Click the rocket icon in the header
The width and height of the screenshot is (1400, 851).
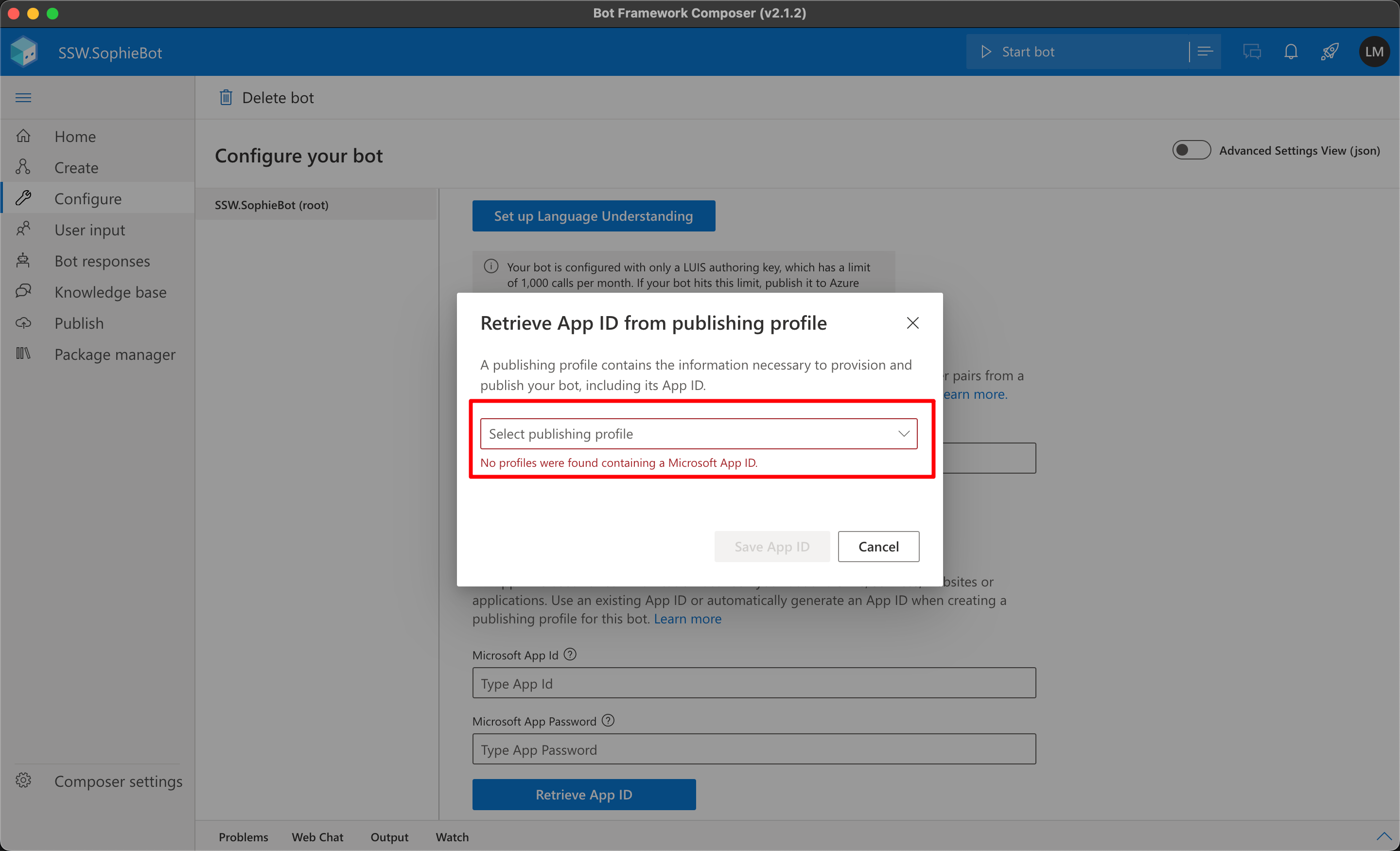[x=1330, y=52]
